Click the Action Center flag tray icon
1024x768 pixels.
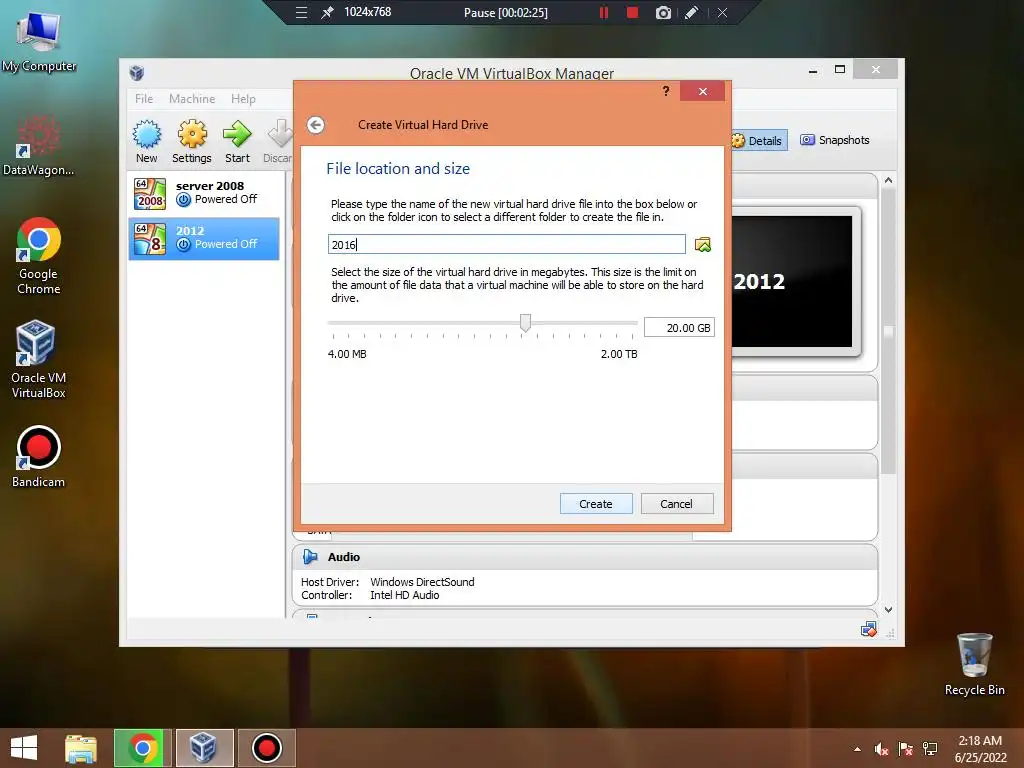pyautogui.click(x=905, y=749)
